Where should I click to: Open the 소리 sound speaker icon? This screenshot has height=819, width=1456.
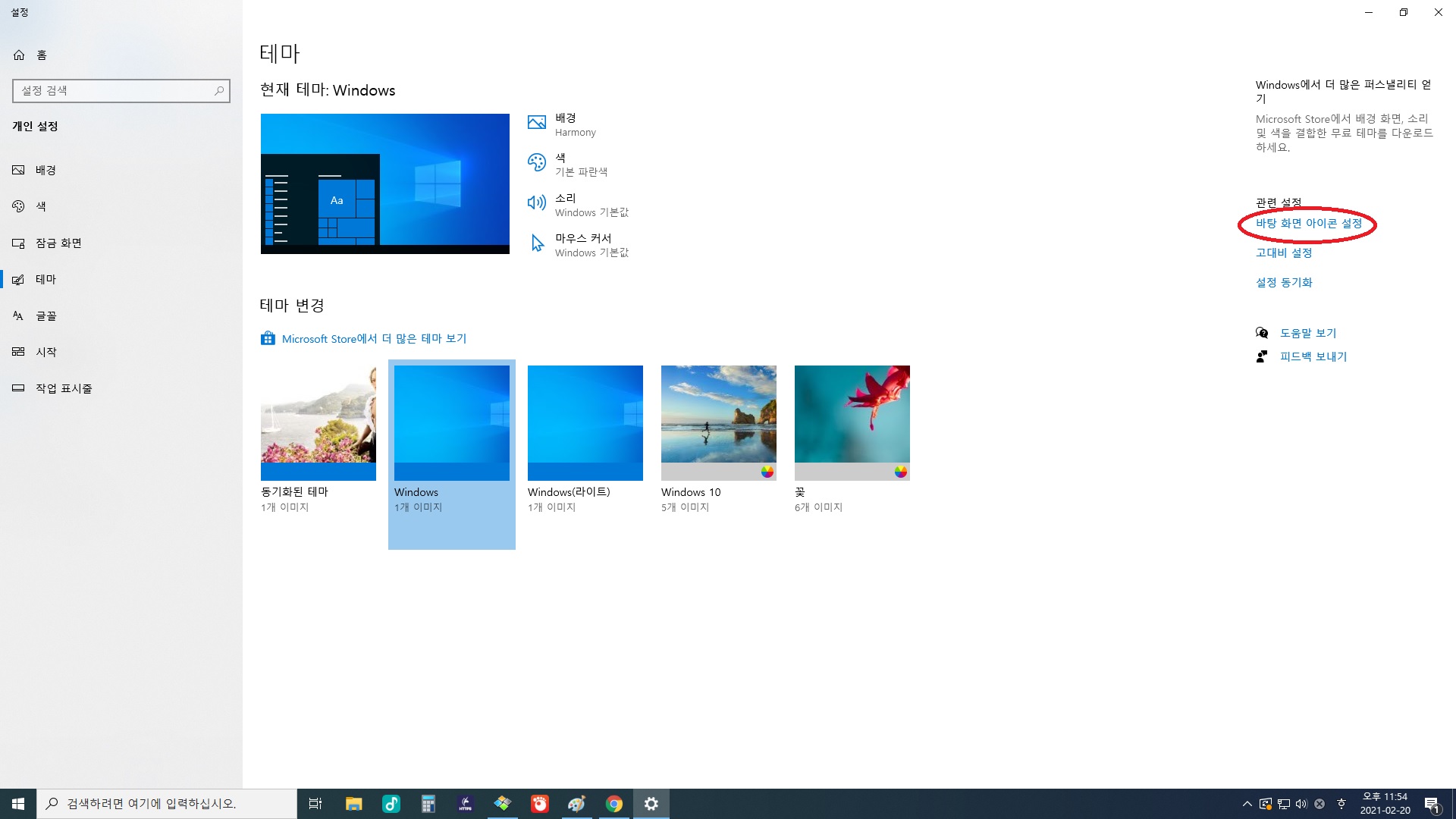(536, 202)
